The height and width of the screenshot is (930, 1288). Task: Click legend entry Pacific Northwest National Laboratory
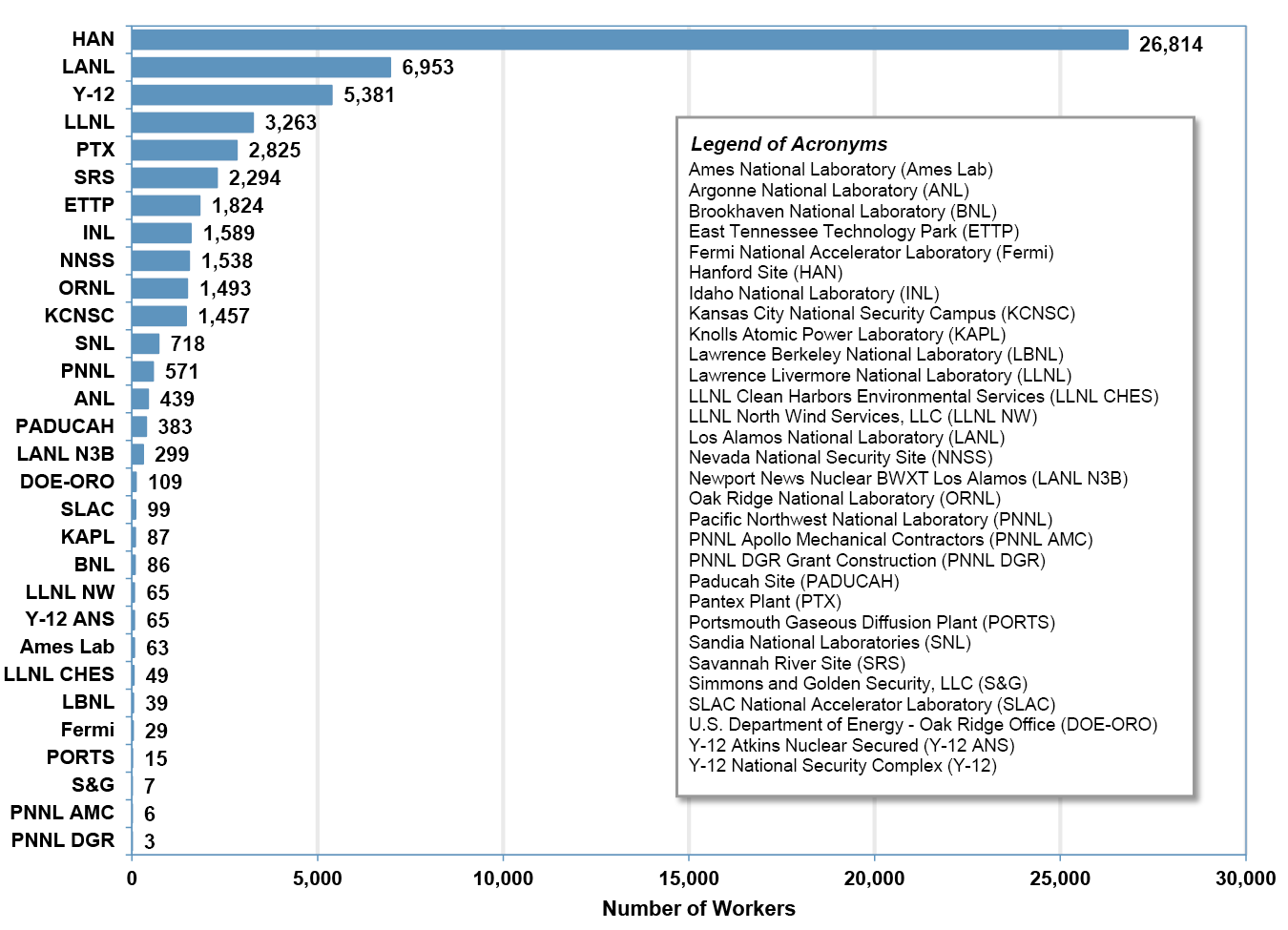point(870,520)
